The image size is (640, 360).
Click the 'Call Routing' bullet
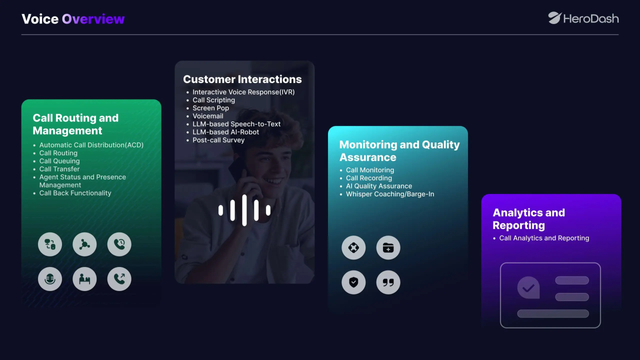[x=58, y=153]
